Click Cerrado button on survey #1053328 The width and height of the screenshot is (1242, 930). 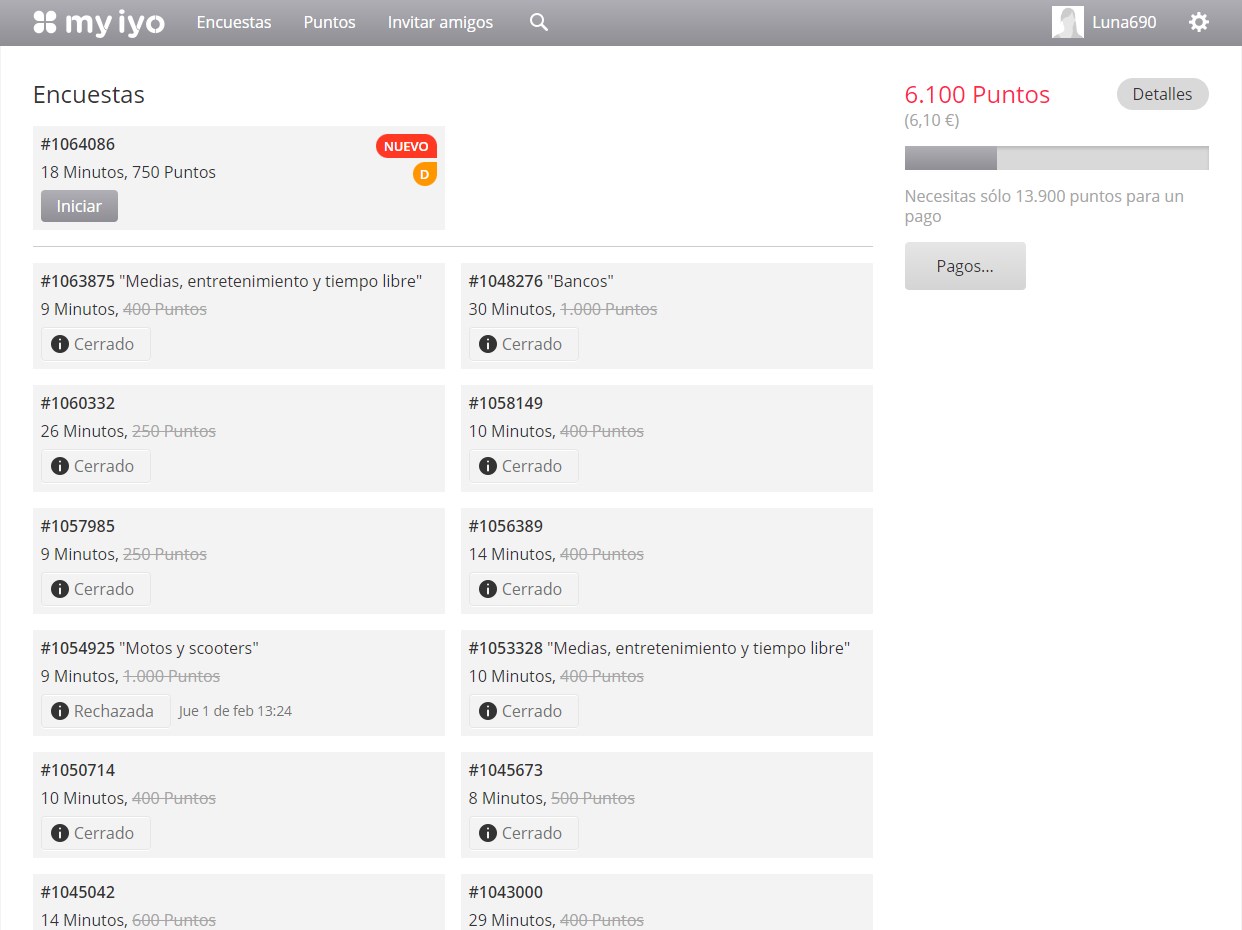click(x=524, y=711)
